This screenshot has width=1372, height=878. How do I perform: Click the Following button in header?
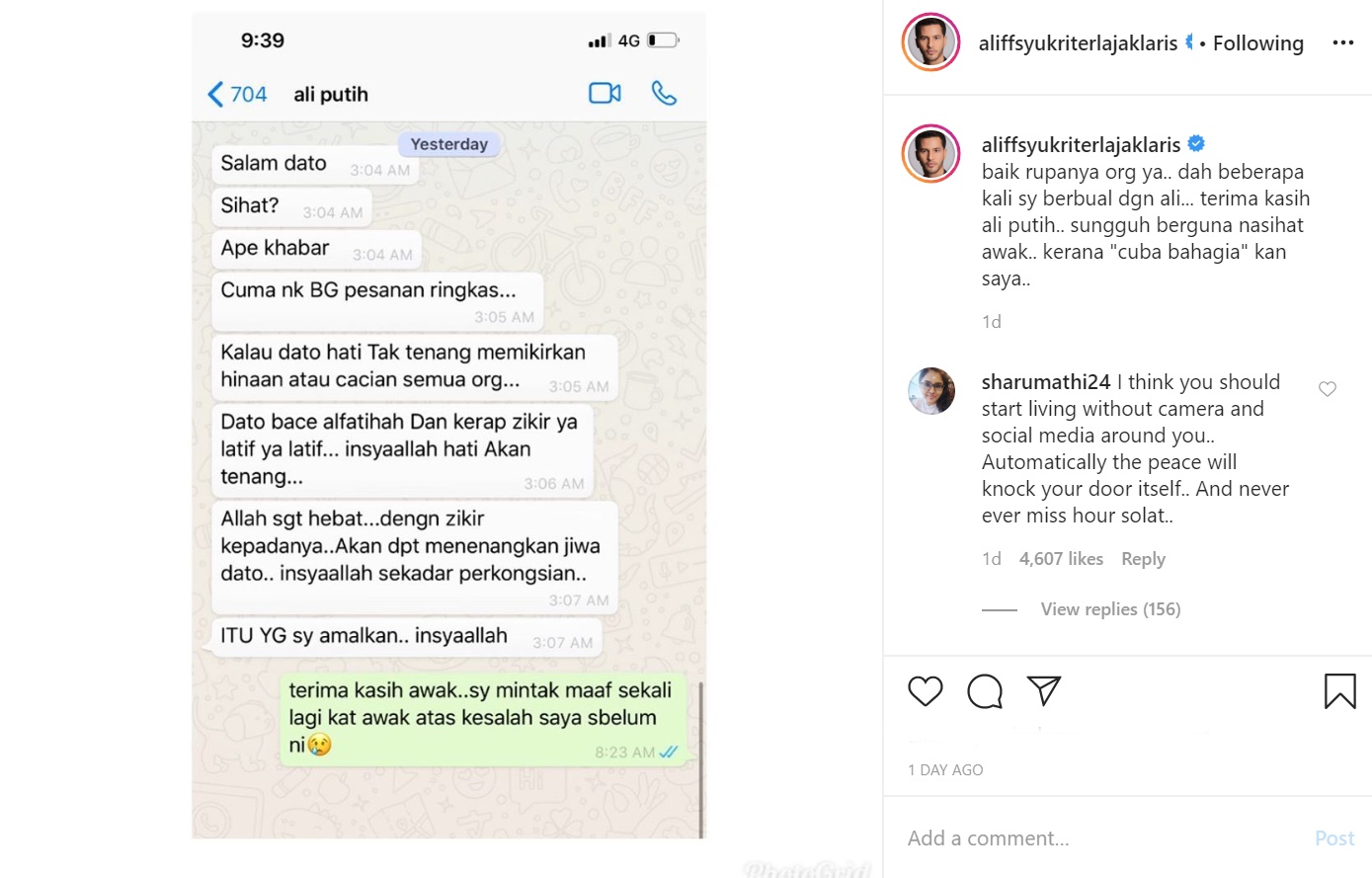1258,42
